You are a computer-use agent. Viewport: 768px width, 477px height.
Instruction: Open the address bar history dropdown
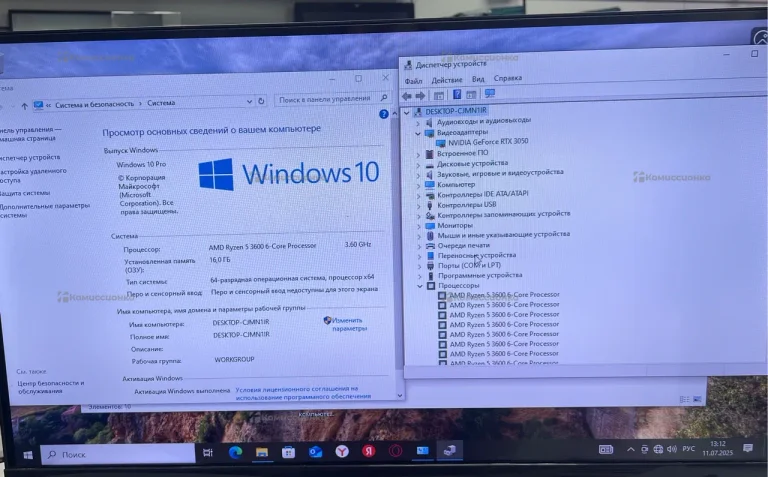point(249,101)
